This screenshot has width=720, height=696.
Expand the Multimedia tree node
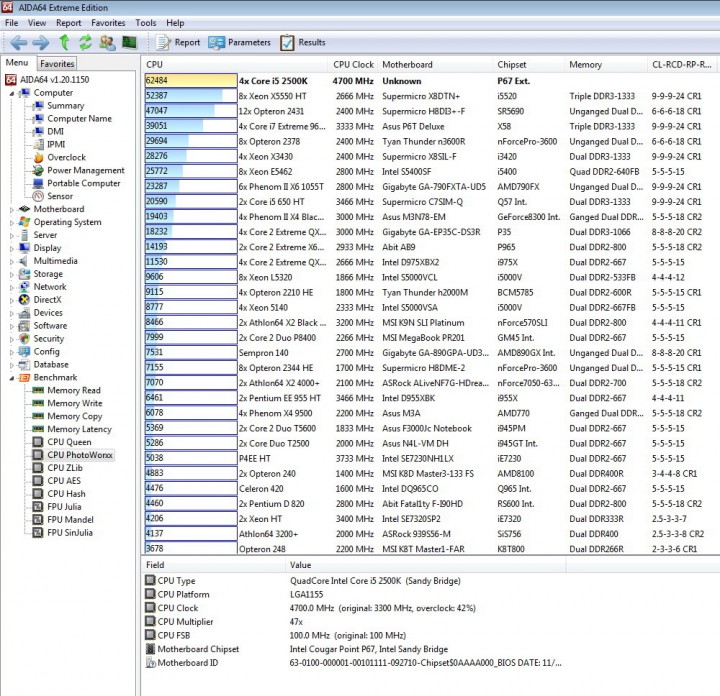coord(12,261)
